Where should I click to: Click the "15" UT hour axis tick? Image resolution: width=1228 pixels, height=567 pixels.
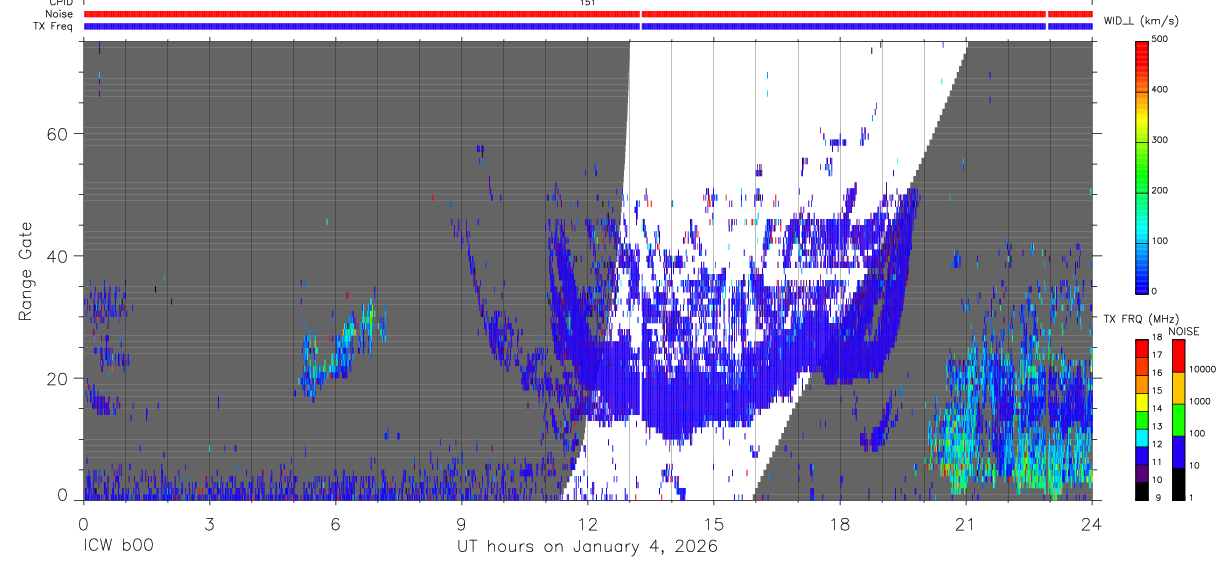714,523
